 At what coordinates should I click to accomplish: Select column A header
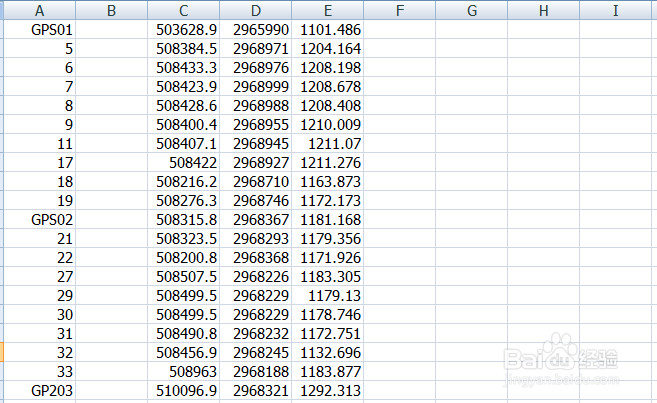pos(39,10)
